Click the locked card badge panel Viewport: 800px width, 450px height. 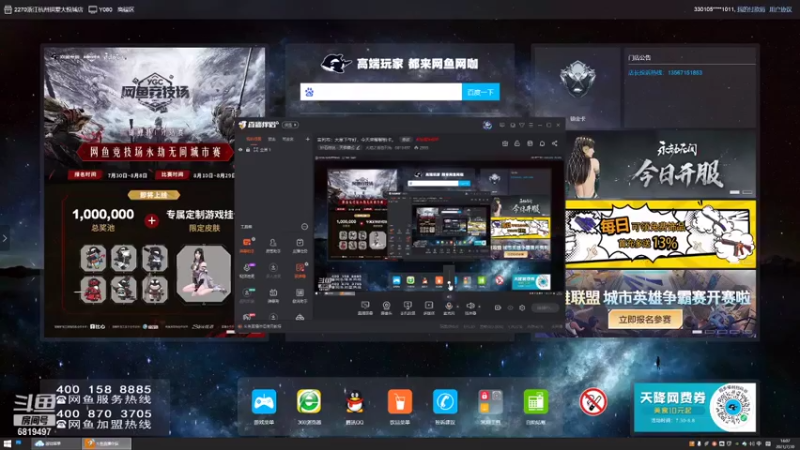coord(577,86)
